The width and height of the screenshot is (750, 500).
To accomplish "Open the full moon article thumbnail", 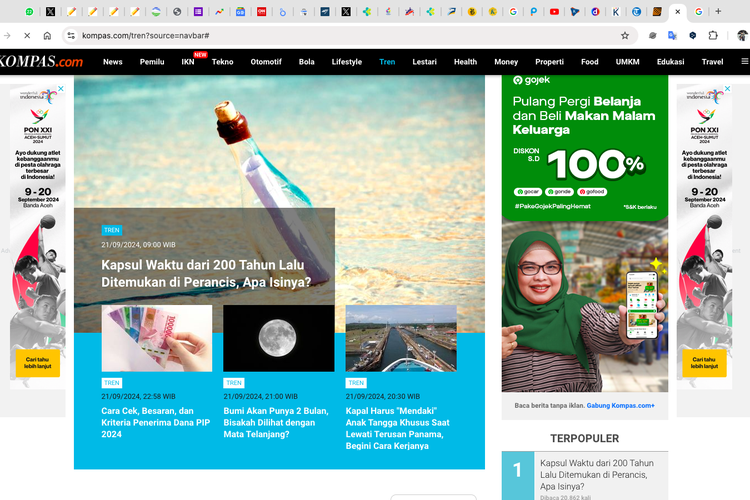I will pos(278,338).
